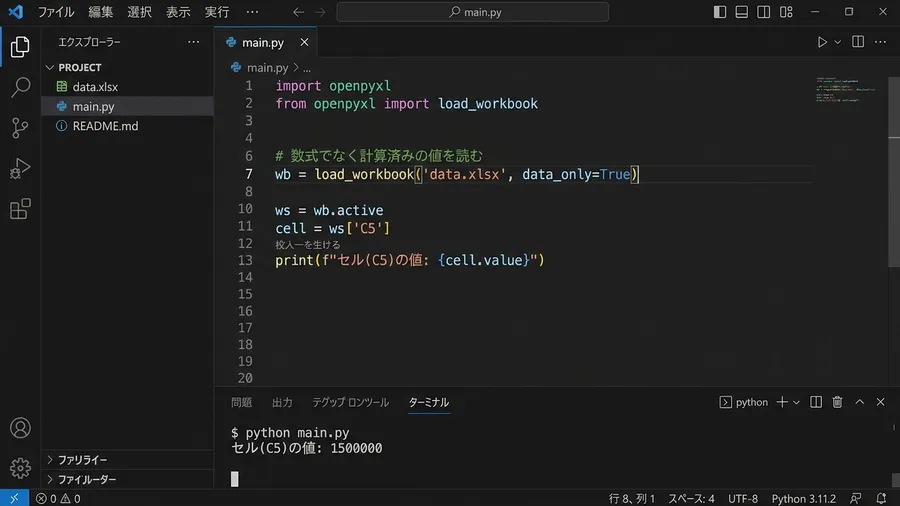Click the command center search box
Image resolution: width=900 pixels, height=506 pixels.
(x=472, y=12)
